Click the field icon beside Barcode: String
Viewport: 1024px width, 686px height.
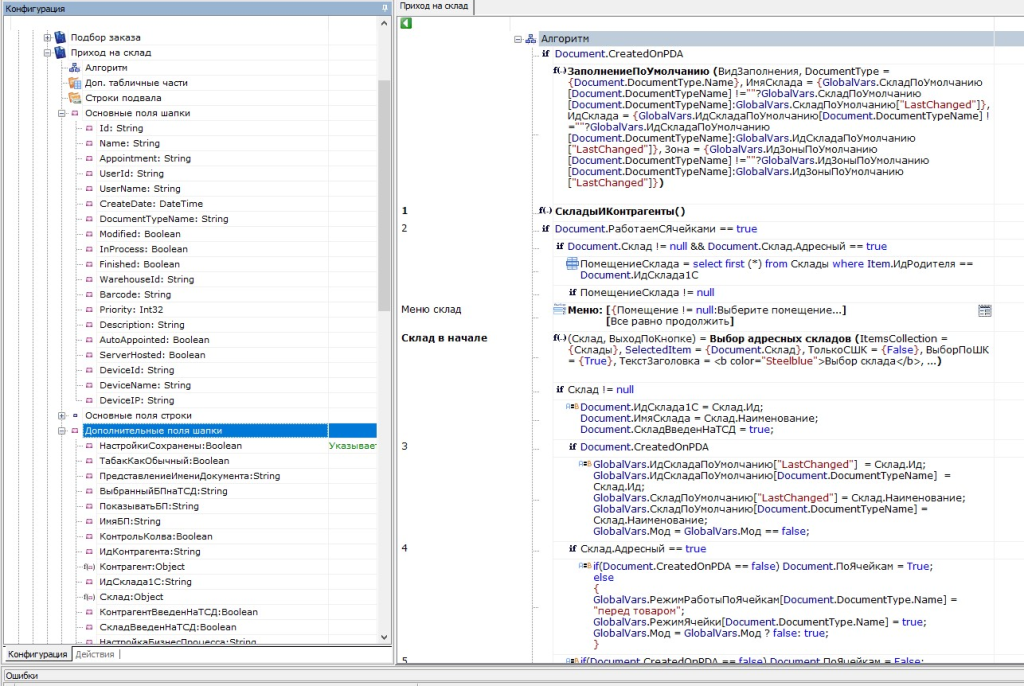(89, 295)
